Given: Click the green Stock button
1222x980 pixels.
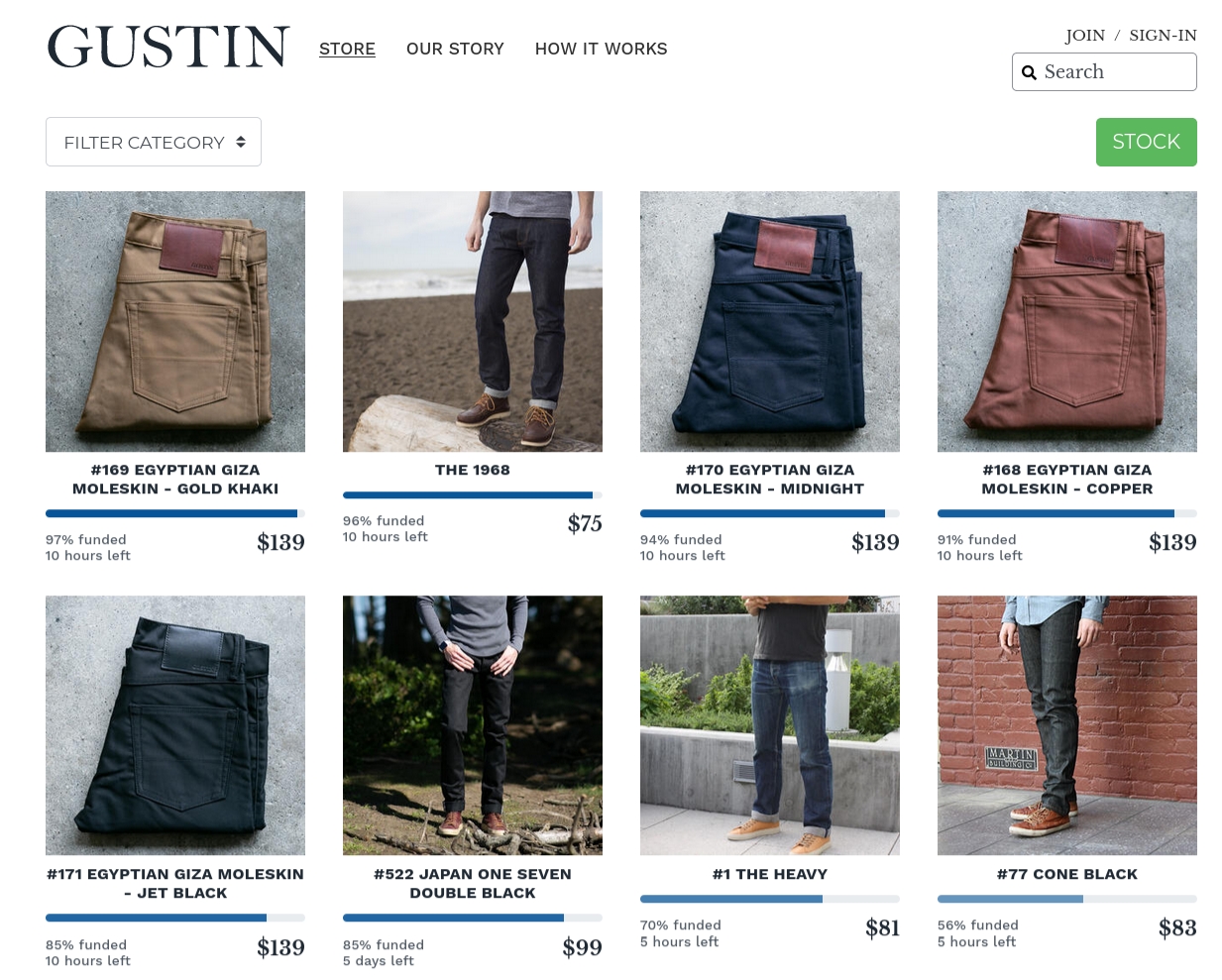Looking at the screenshot, I should tap(1147, 142).
